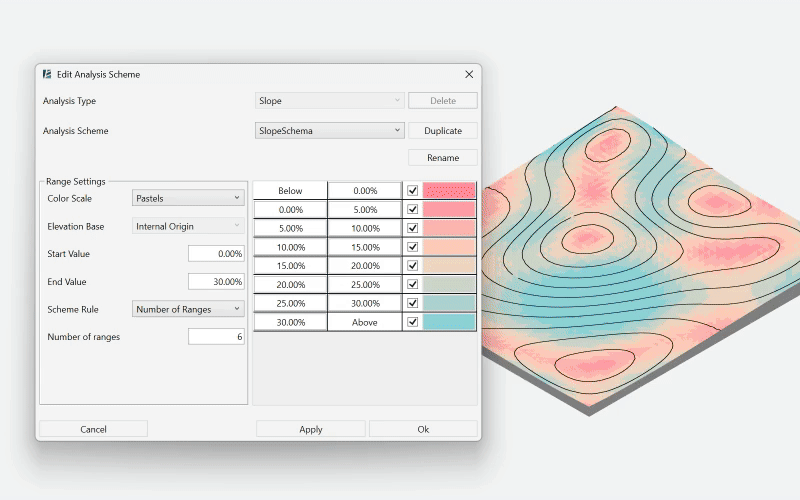This screenshot has height=500, width=800.
Task: Click the Start Value input field
Action: [x=216, y=254]
